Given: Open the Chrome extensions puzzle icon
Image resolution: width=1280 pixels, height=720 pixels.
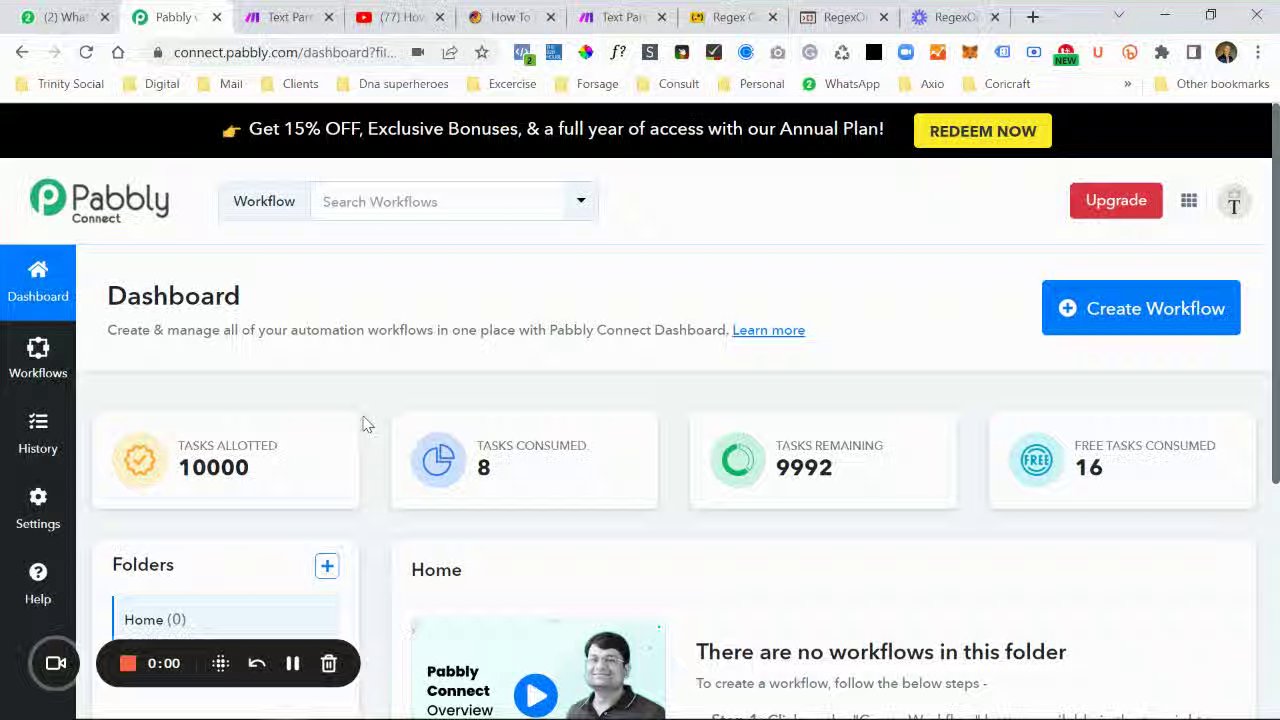Looking at the screenshot, I should (x=1162, y=52).
